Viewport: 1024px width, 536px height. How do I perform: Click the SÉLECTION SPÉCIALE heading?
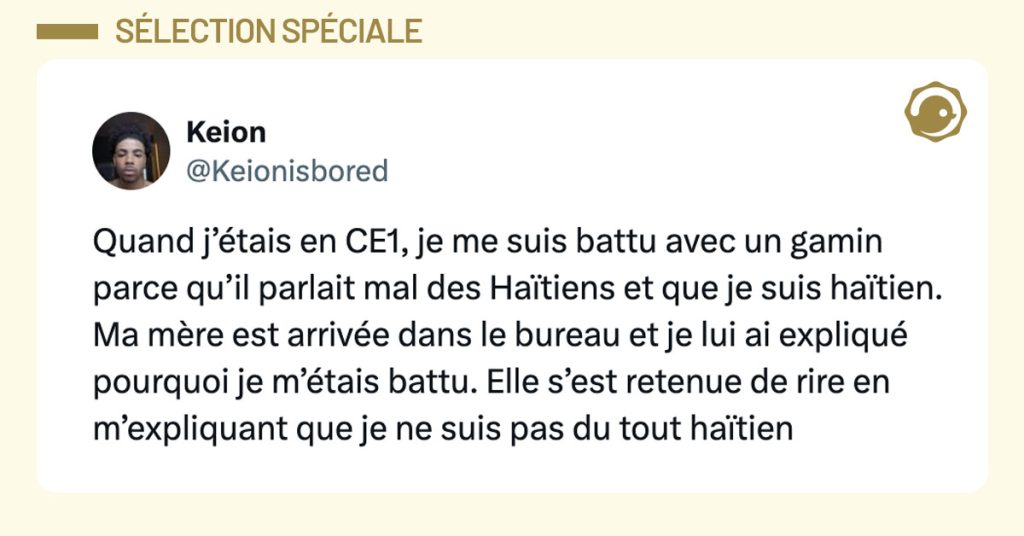pos(268,31)
